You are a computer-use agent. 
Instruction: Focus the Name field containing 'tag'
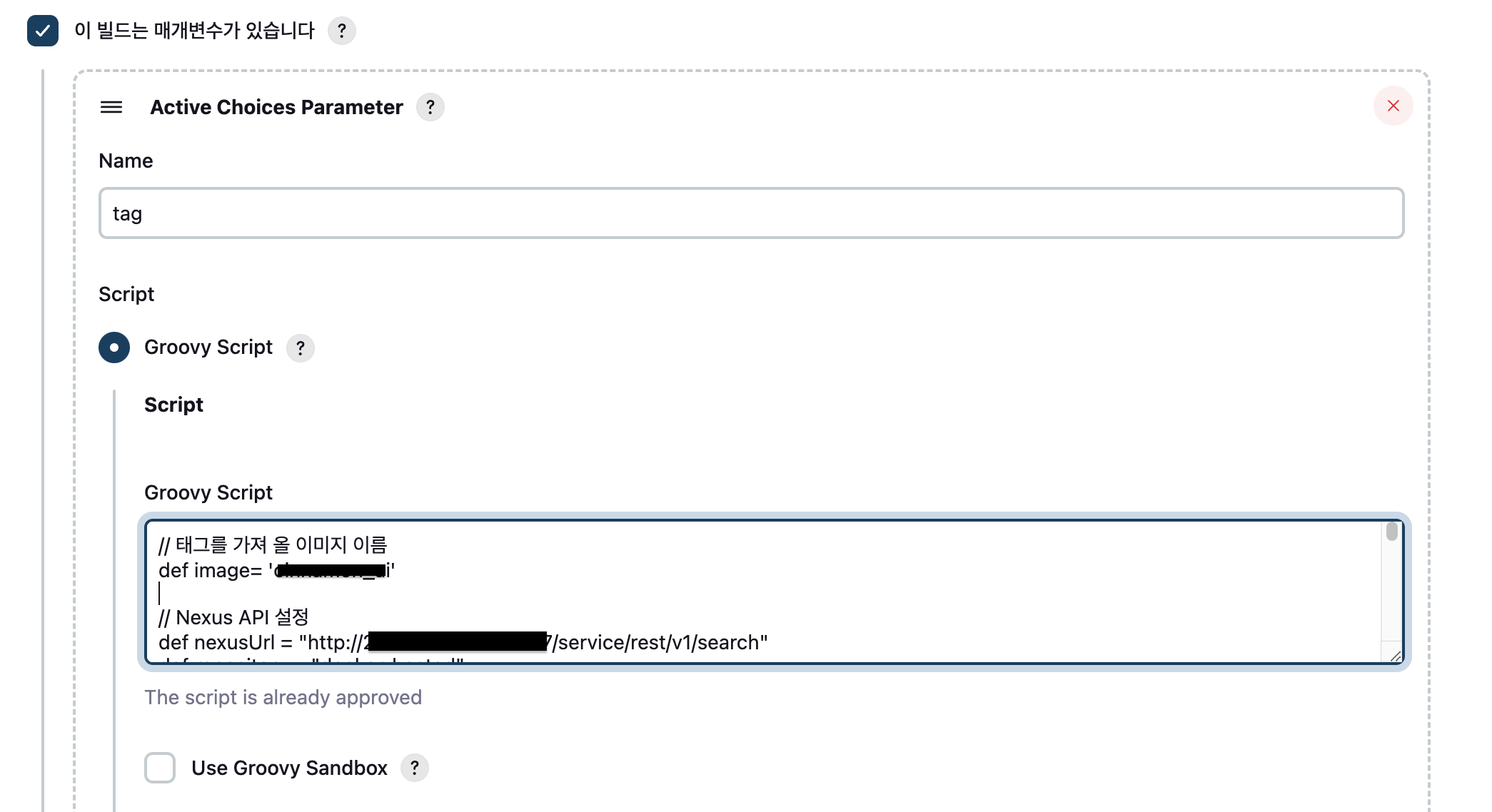point(751,213)
